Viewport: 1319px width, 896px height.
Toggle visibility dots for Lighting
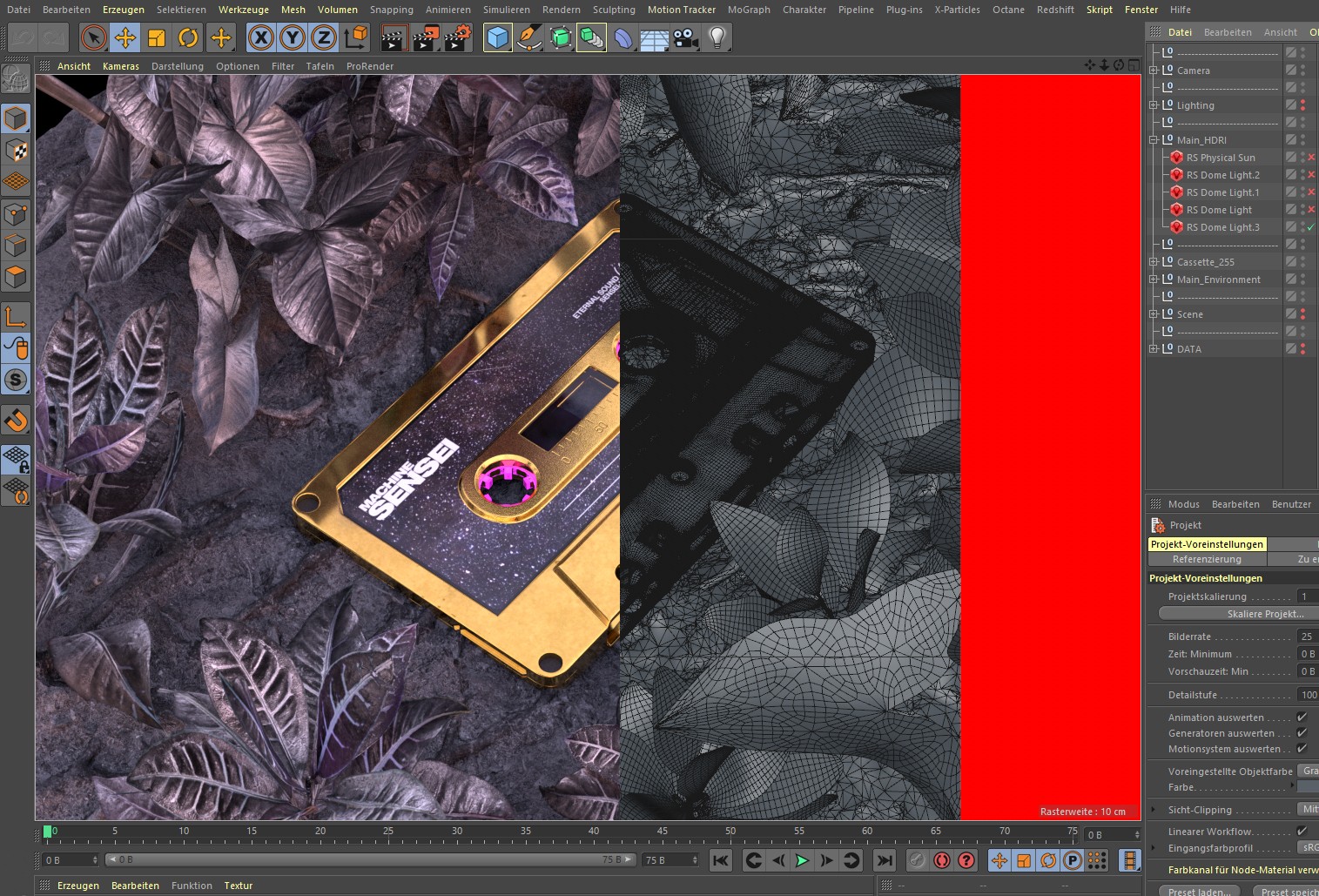click(x=1302, y=105)
